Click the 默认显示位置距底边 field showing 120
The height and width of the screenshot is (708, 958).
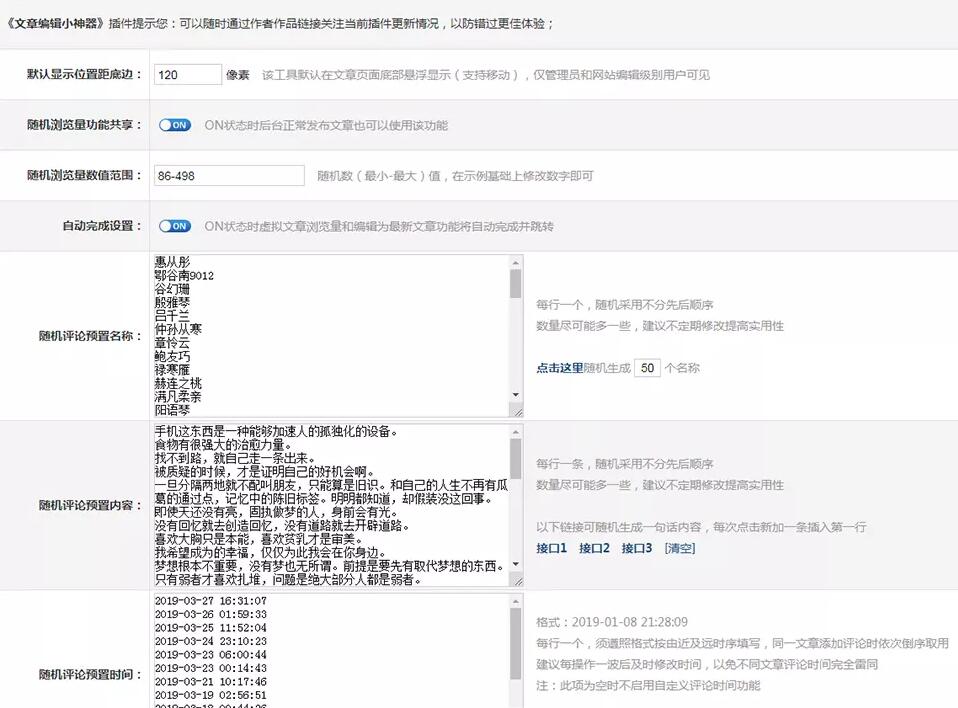(188, 75)
